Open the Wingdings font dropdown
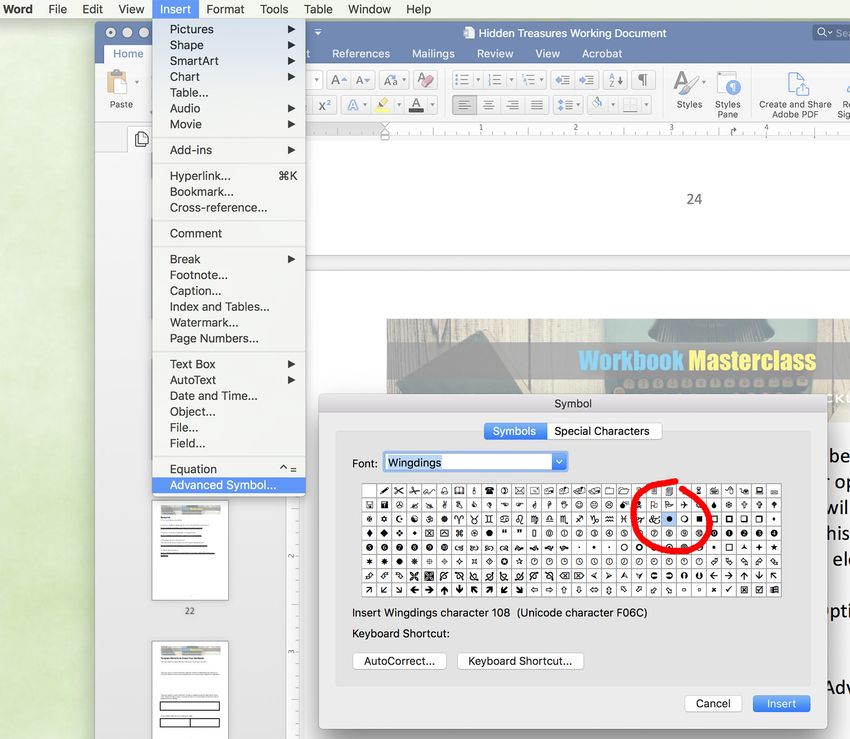850x739 pixels. click(x=559, y=462)
